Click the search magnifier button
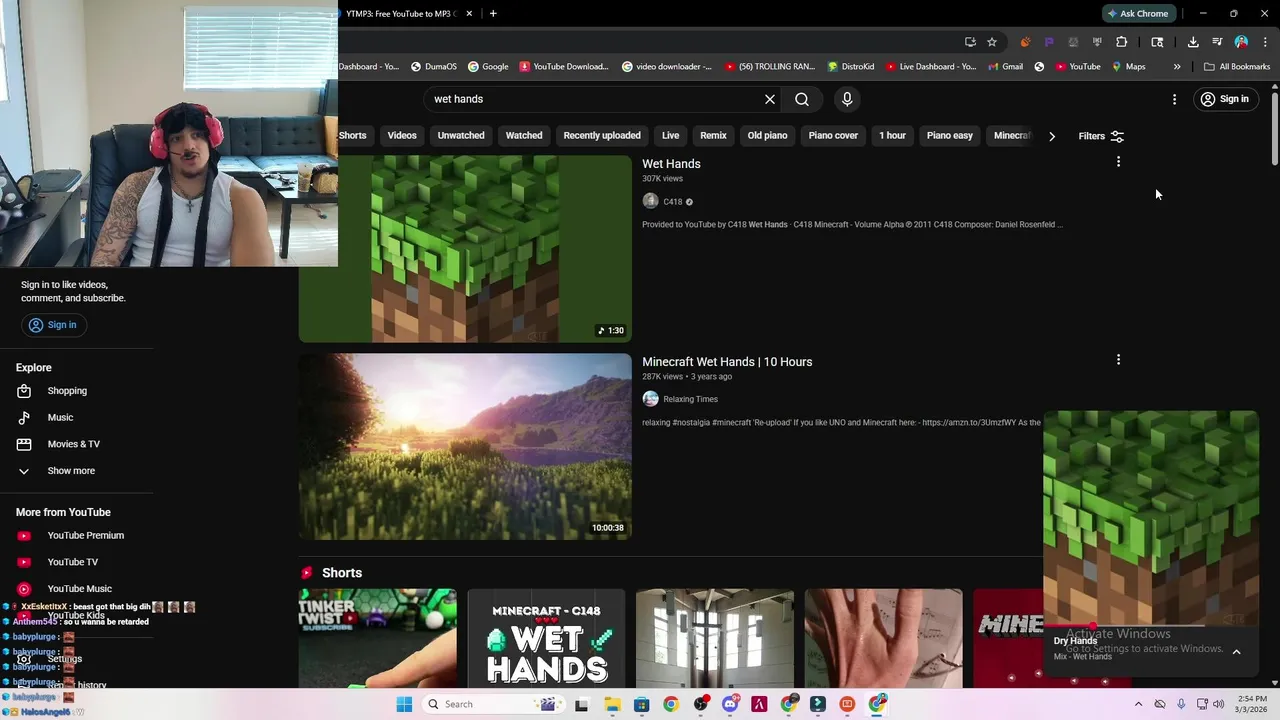The height and width of the screenshot is (720, 1280). click(x=802, y=99)
